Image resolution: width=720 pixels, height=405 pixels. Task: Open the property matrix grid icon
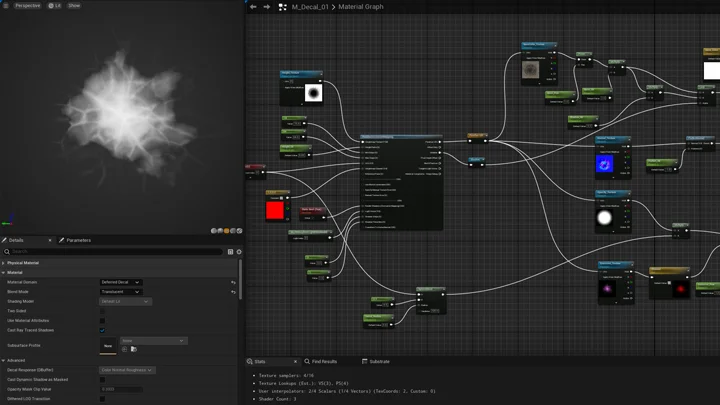231,252
